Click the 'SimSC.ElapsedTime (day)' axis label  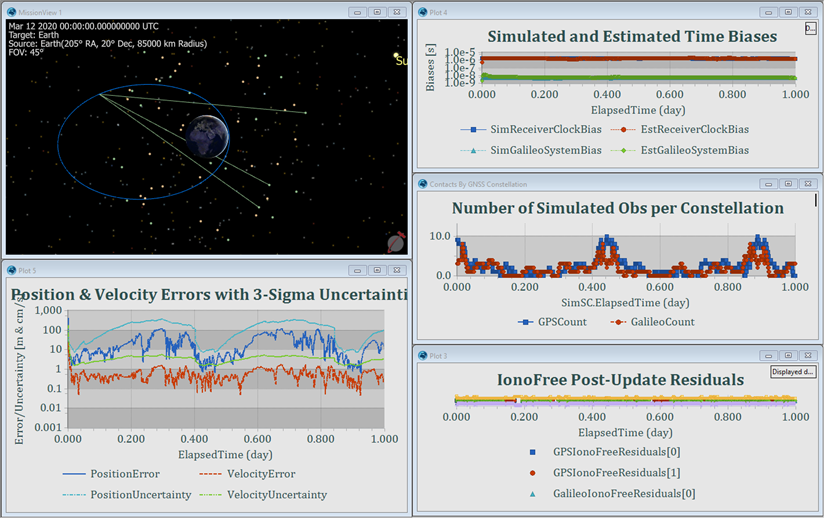coord(625,303)
